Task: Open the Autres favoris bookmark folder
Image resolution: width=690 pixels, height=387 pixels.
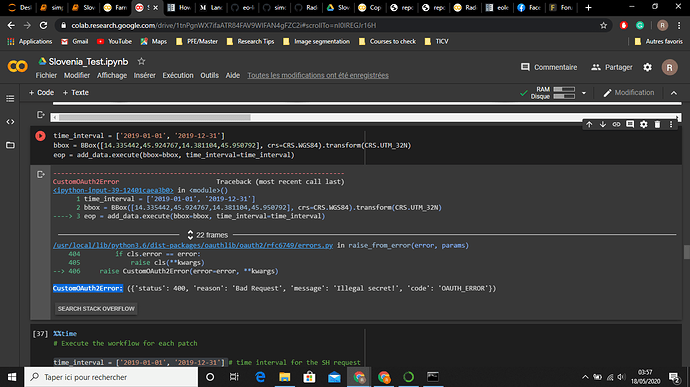Action: (x=658, y=41)
